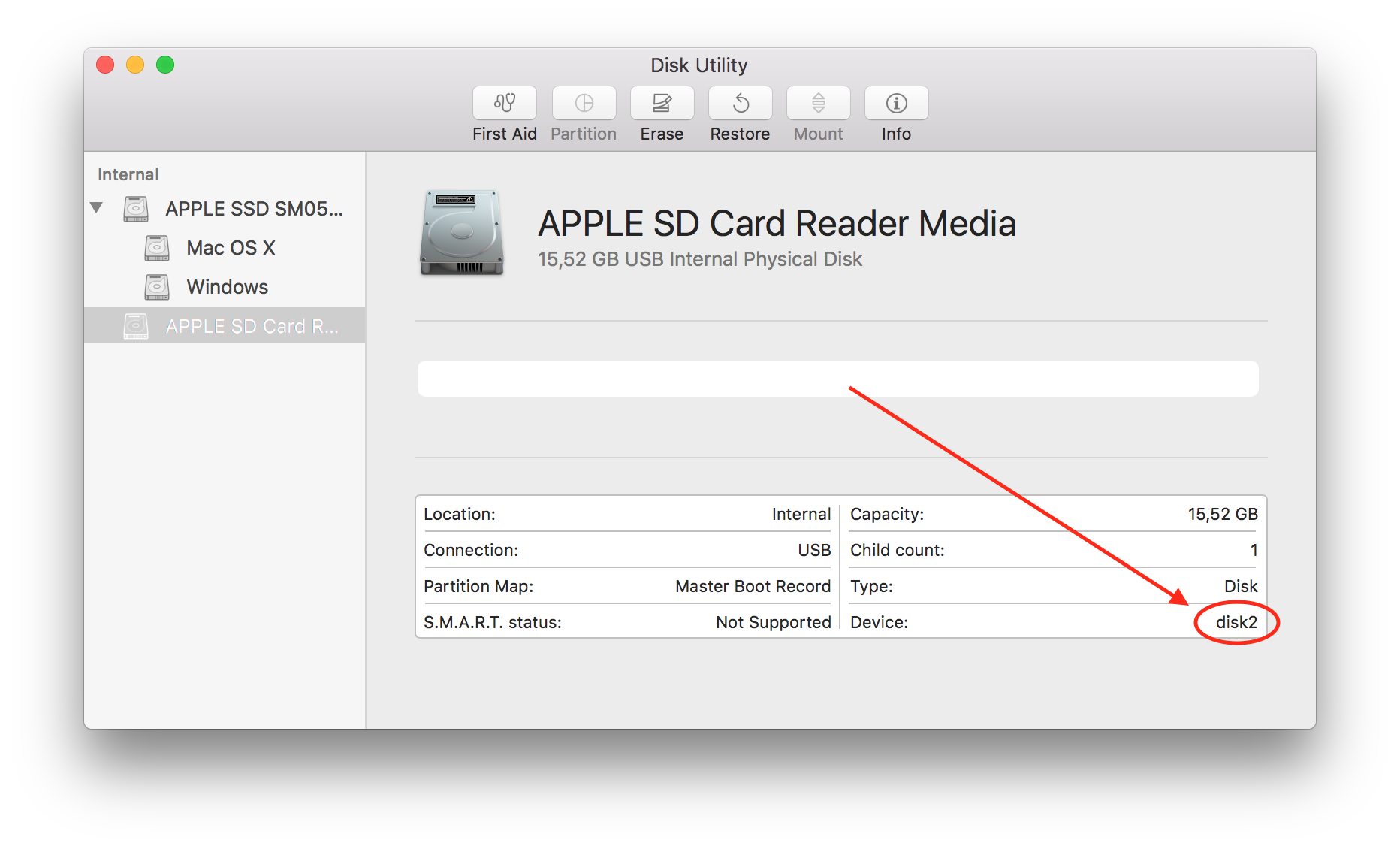Click the Type value Disk
The image size is (1400, 849).
coord(1241,586)
